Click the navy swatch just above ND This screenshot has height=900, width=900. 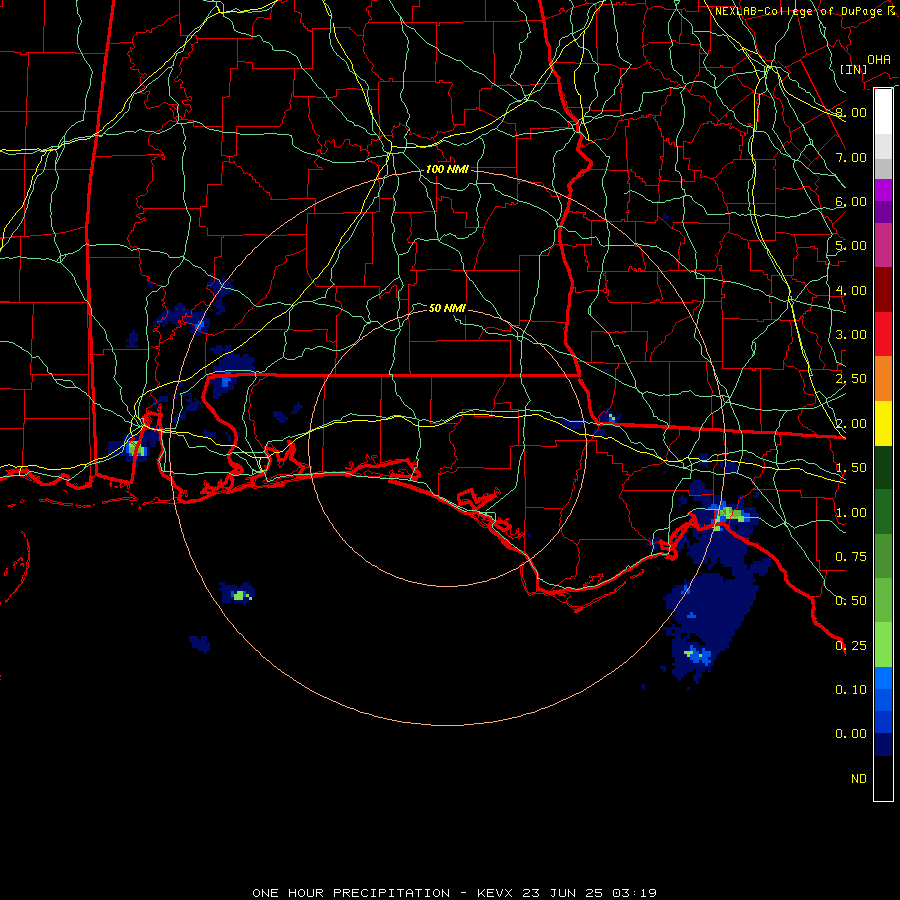[883, 745]
